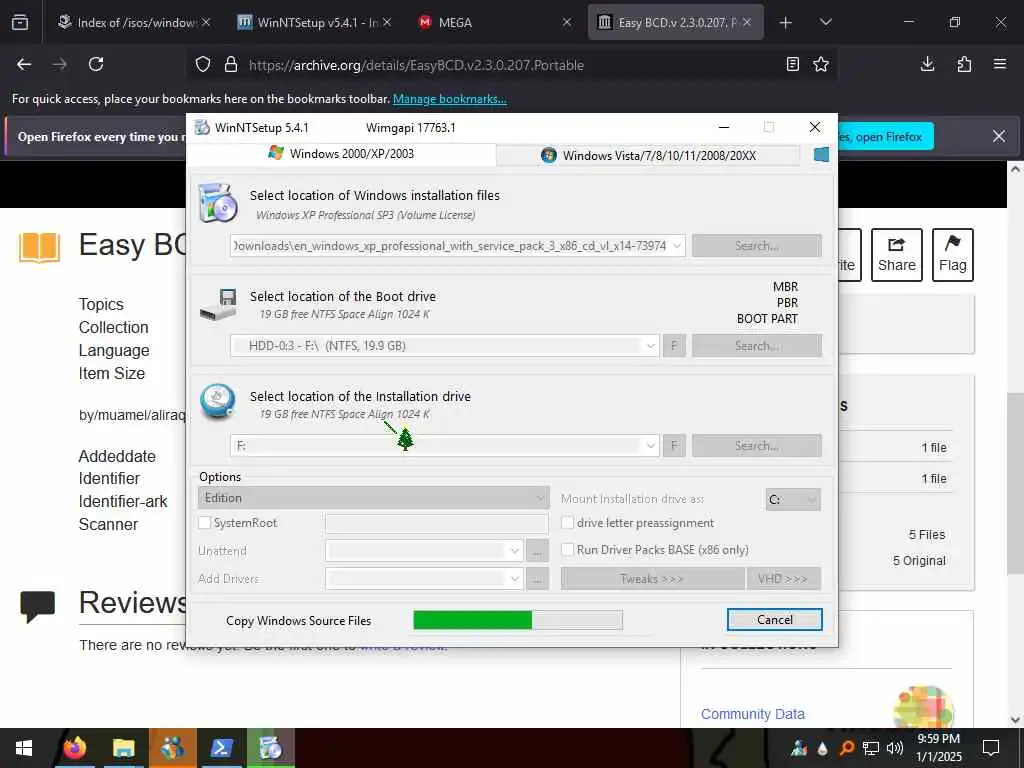Click the VHD >>> button

pos(783,579)
